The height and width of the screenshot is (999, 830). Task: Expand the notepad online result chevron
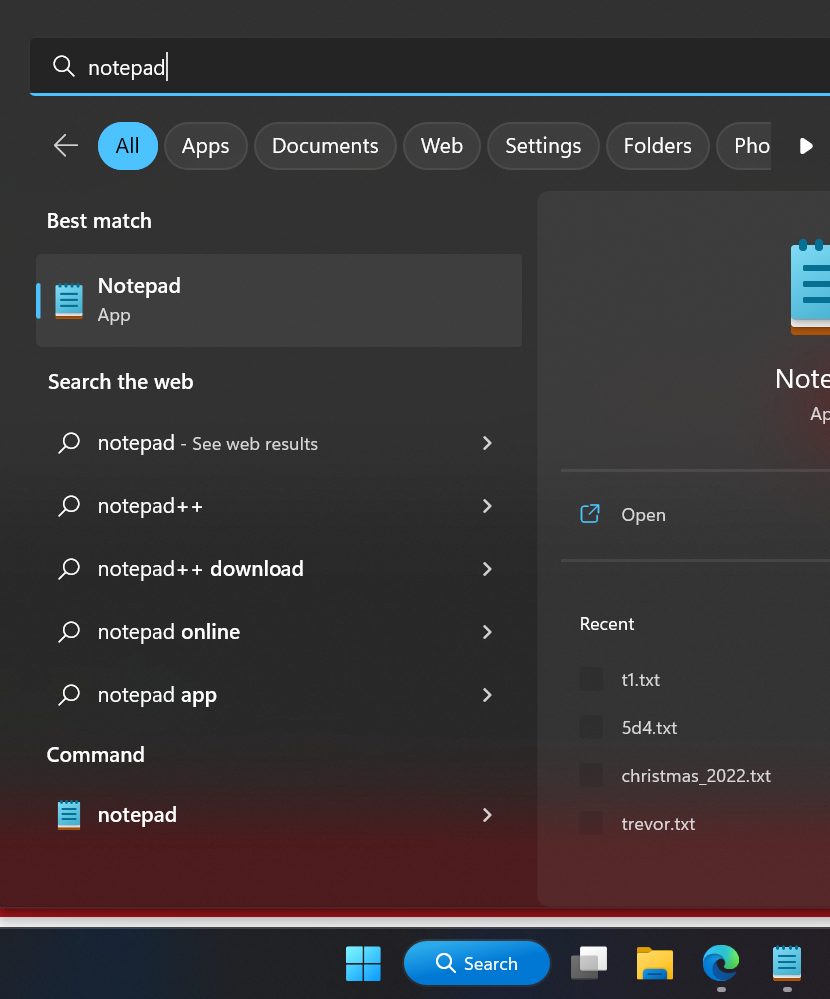pyautogui.click(x=487, y=632)
